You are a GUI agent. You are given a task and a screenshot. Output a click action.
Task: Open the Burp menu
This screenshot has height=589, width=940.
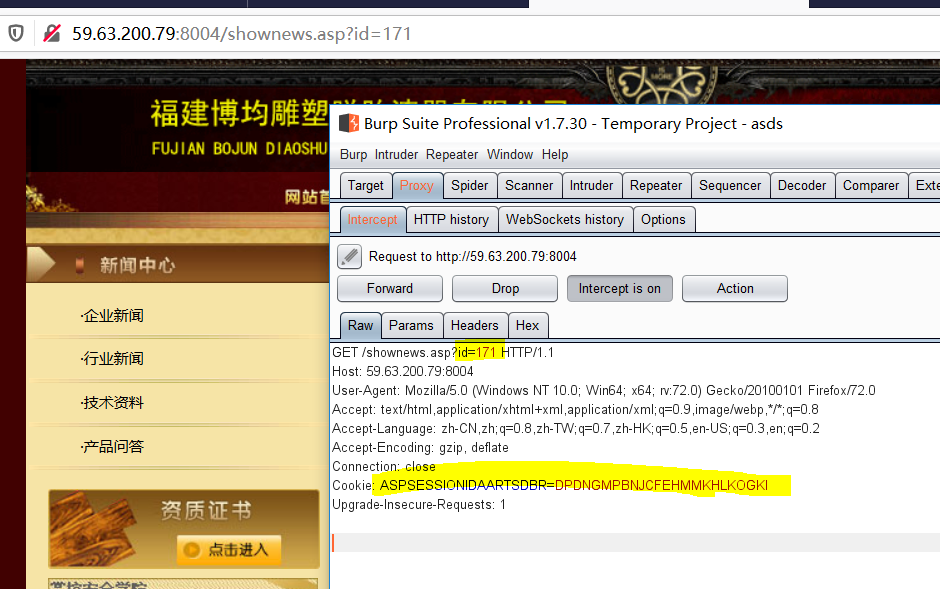coord(354,155)
